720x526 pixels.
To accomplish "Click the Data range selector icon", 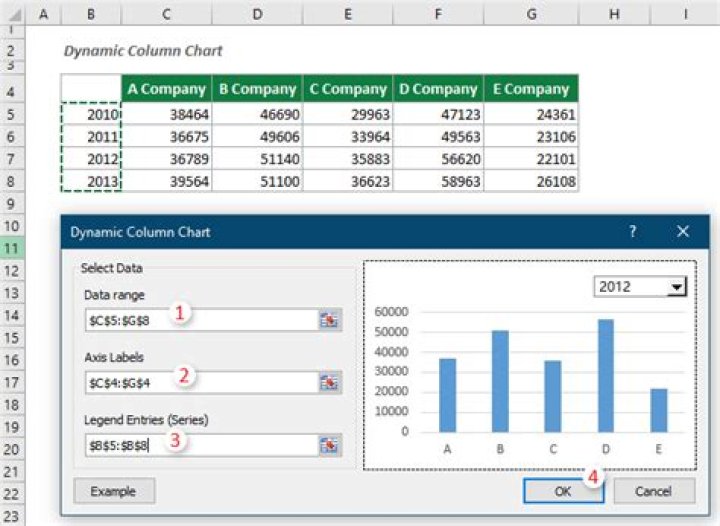I will pos(330,320).
